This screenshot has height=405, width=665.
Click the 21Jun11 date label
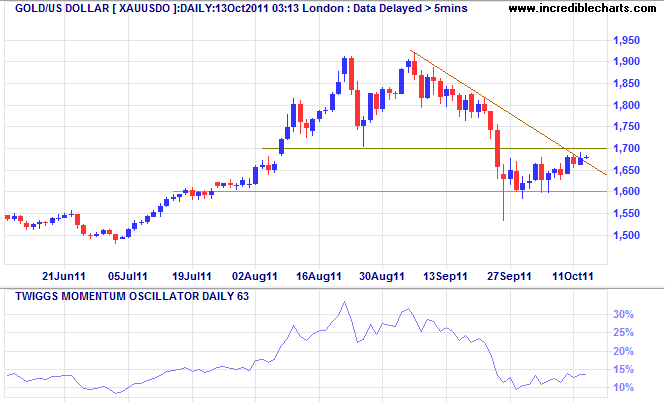click(x=64, y=277)
